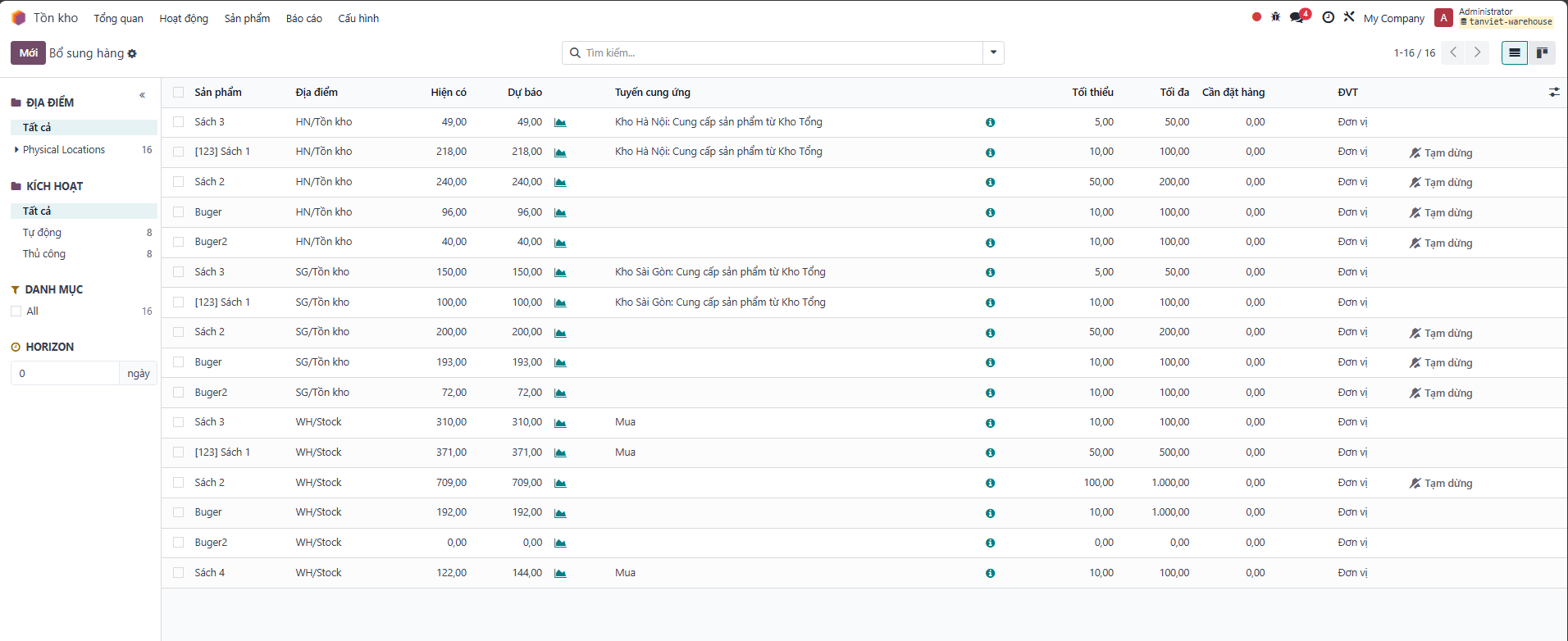Open the Báo cáo menu

(304, 18)
